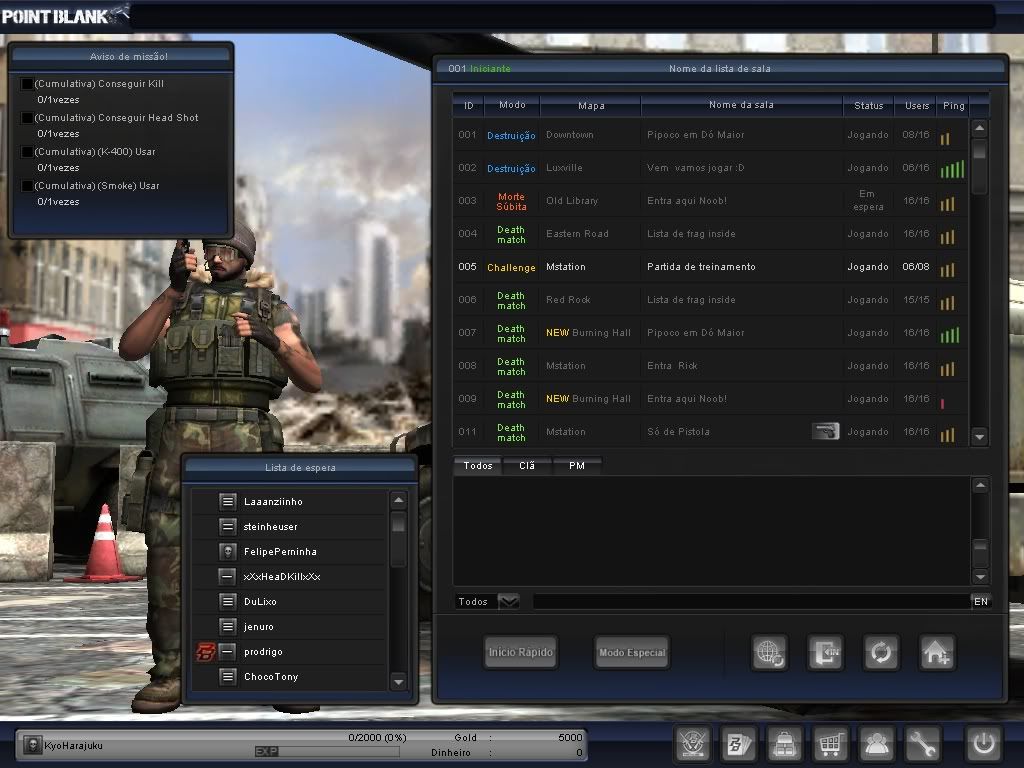The height and width of the screenshot is (768, 1024).
Task: Click the rank icon beside ChocoTony
Action: [227, 677]
